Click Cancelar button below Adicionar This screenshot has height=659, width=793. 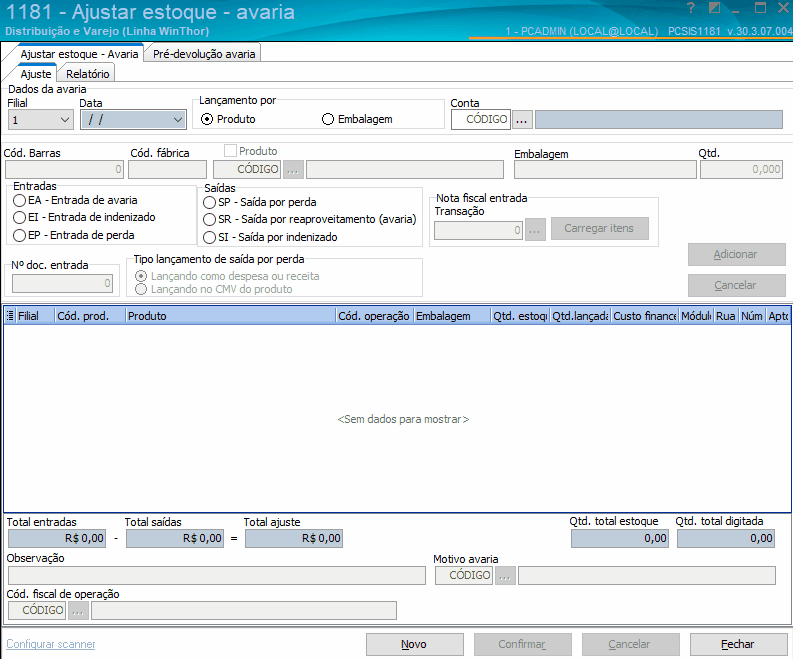tap(736, 285)
